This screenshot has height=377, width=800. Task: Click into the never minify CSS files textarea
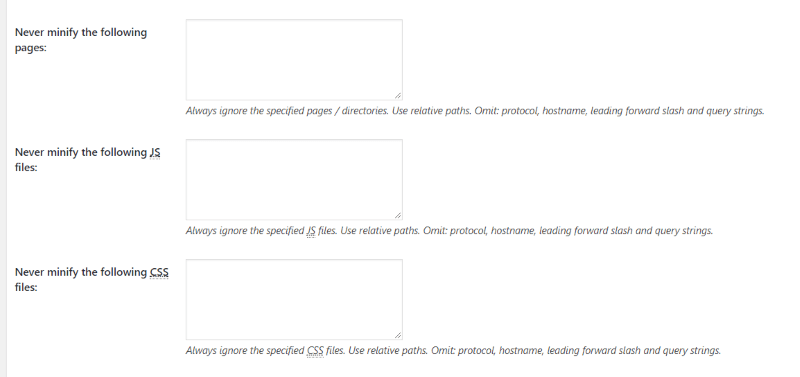[x=294, y=299]
